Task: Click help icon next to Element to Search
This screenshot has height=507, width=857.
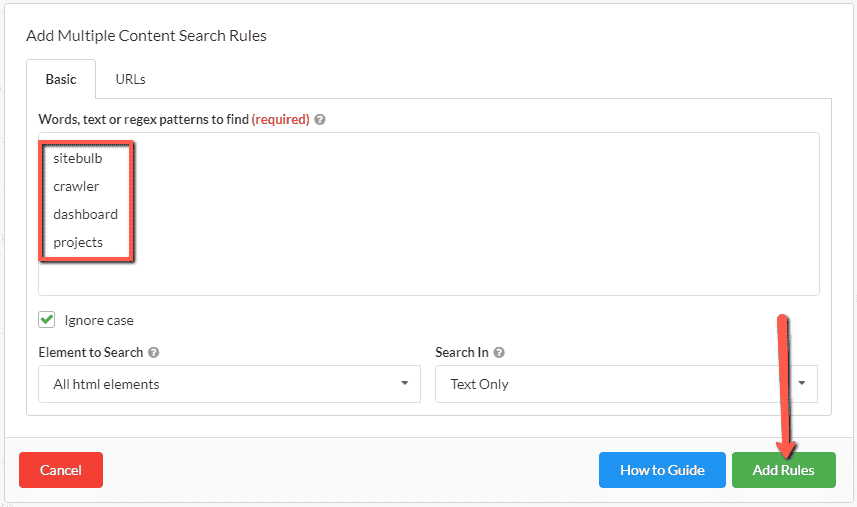Action: 154,352
